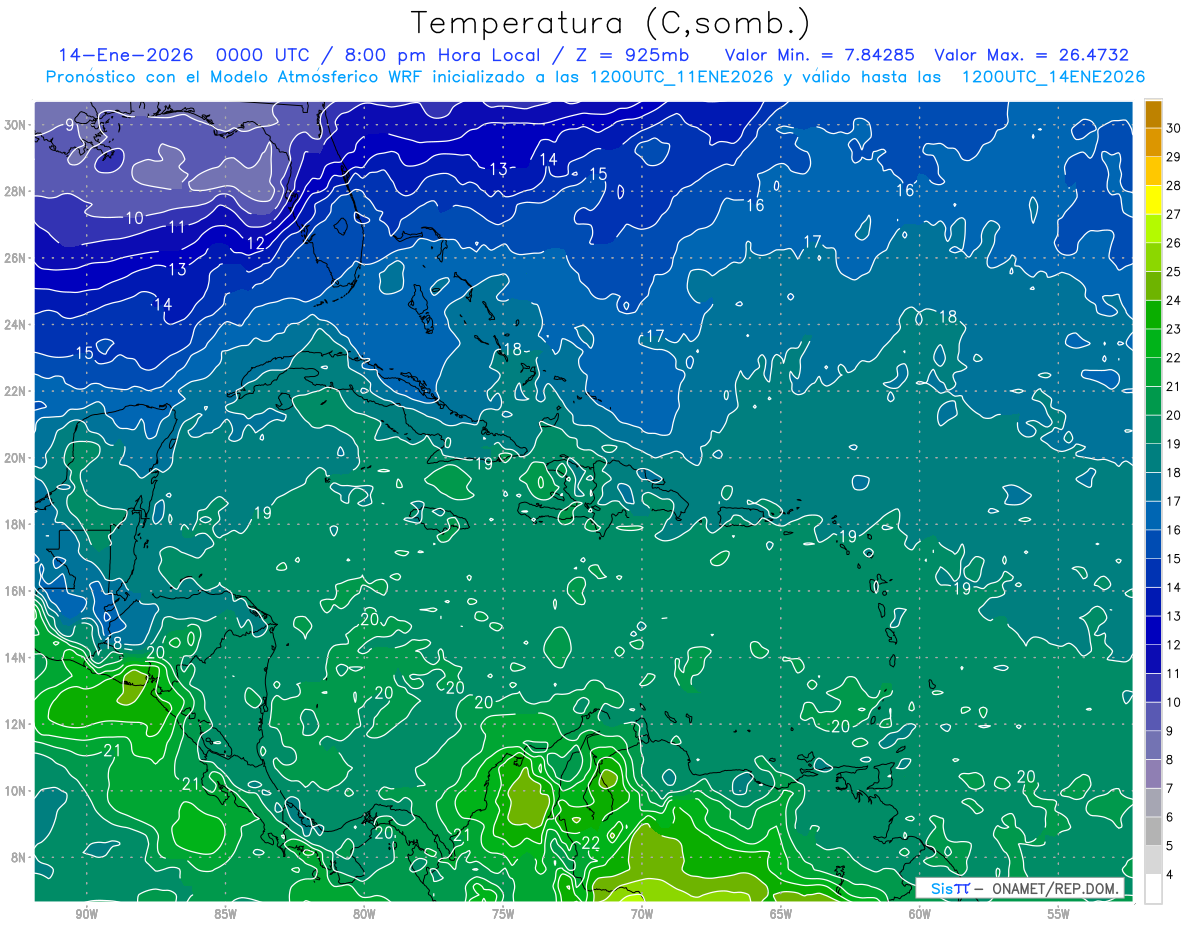Viewport: 1200px width, 927px height.
Task: Click the contour label '11' on map
Action: point(176,227)
